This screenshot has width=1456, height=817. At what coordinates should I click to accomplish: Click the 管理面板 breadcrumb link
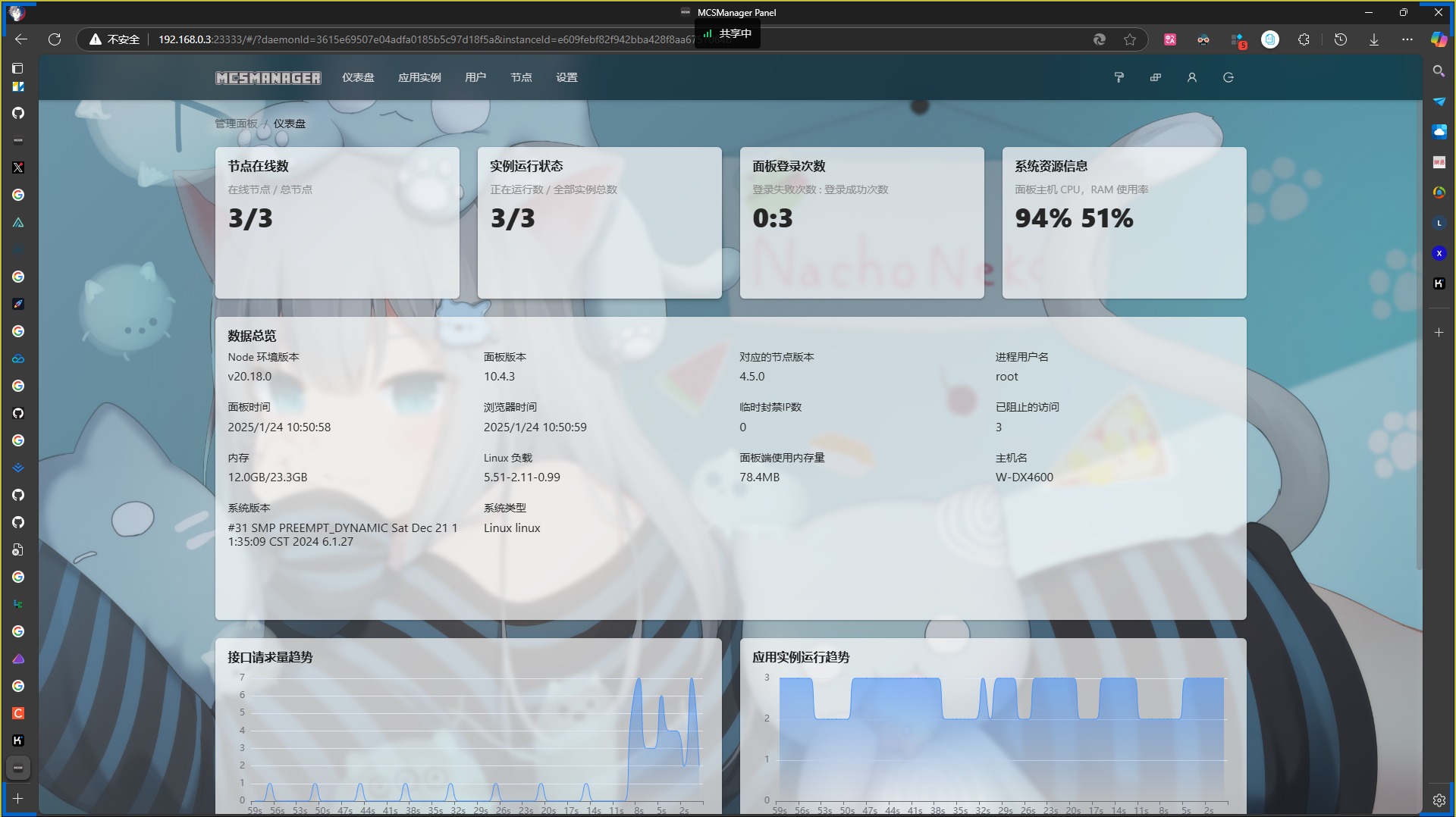point(236,124)
